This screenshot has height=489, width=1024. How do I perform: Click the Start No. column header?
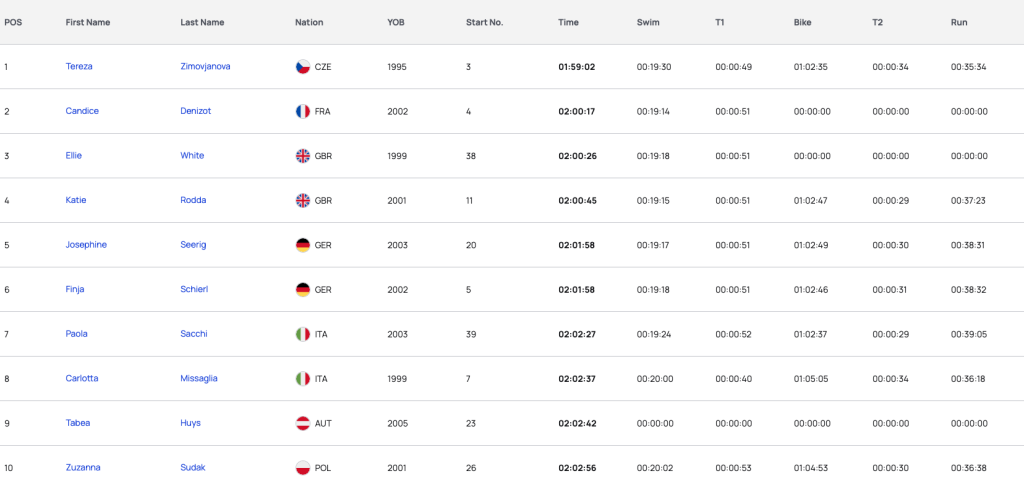[485, 22]
